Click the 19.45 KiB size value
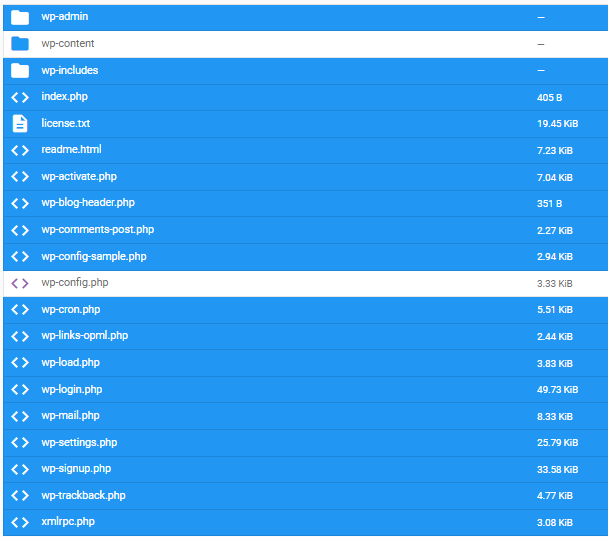 point(558,124)
